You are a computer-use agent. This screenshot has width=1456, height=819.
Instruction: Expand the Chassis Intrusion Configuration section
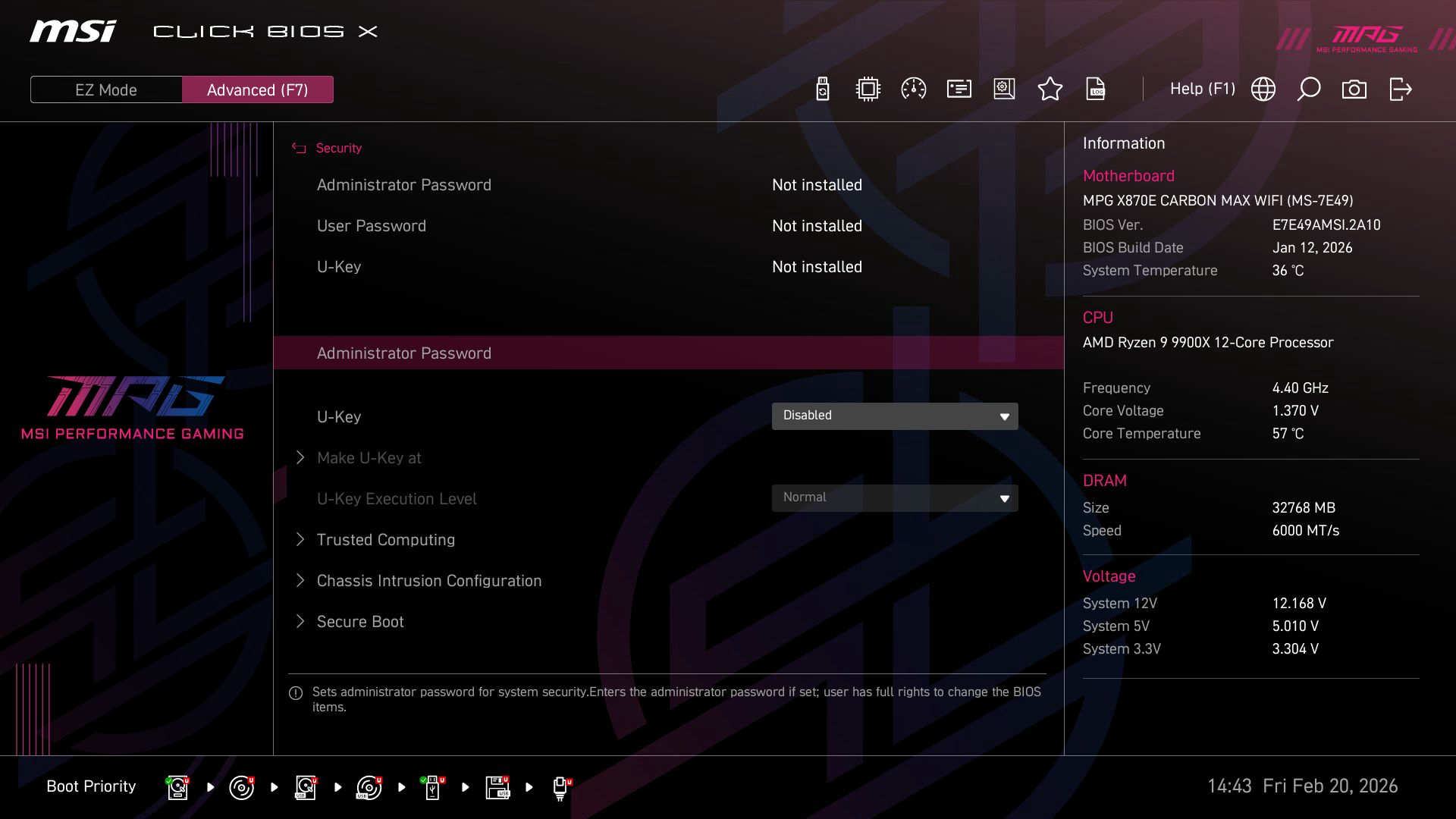tap(428, 580)
